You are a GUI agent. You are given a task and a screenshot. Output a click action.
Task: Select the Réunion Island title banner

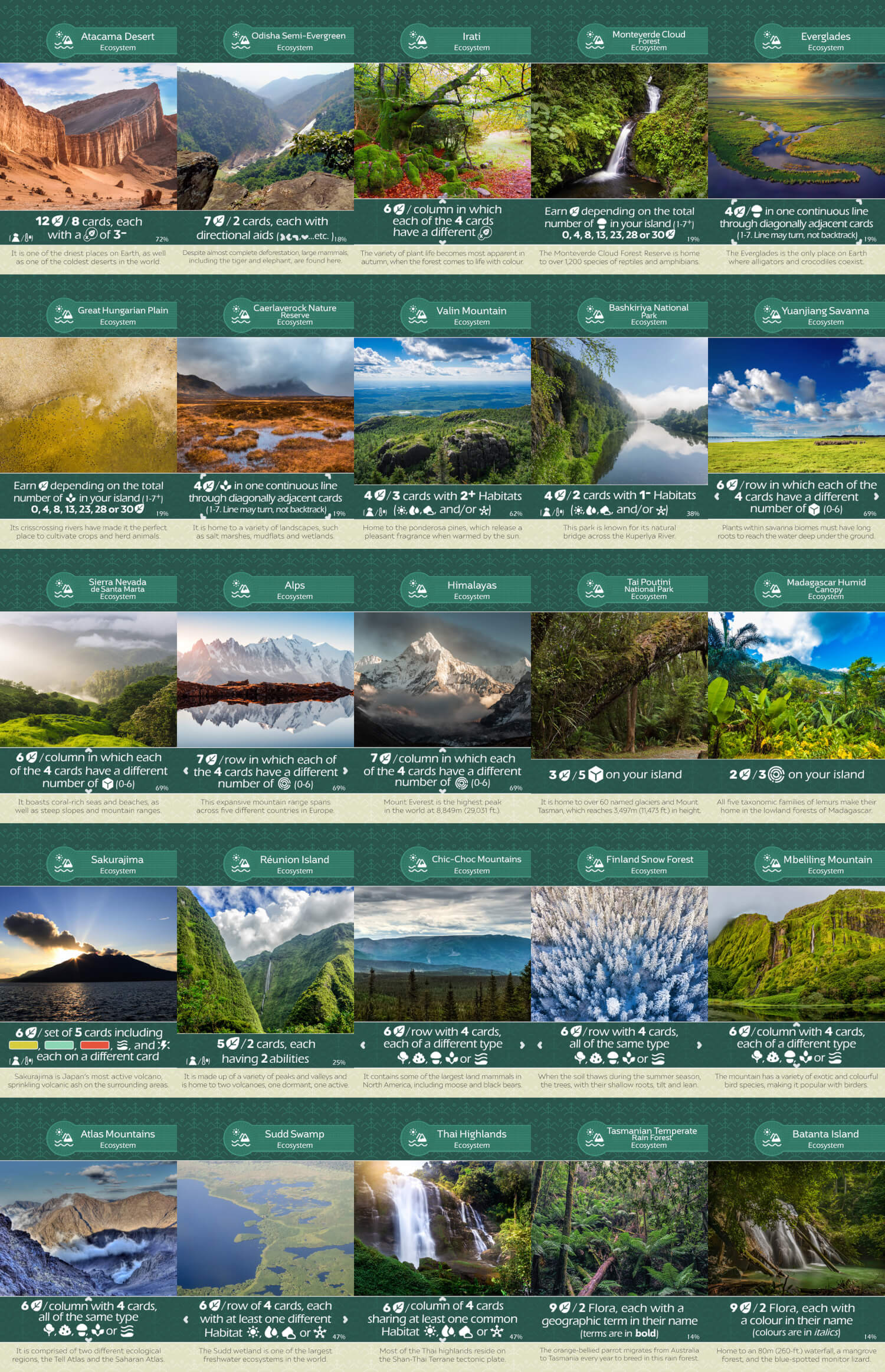coord(294,864)
